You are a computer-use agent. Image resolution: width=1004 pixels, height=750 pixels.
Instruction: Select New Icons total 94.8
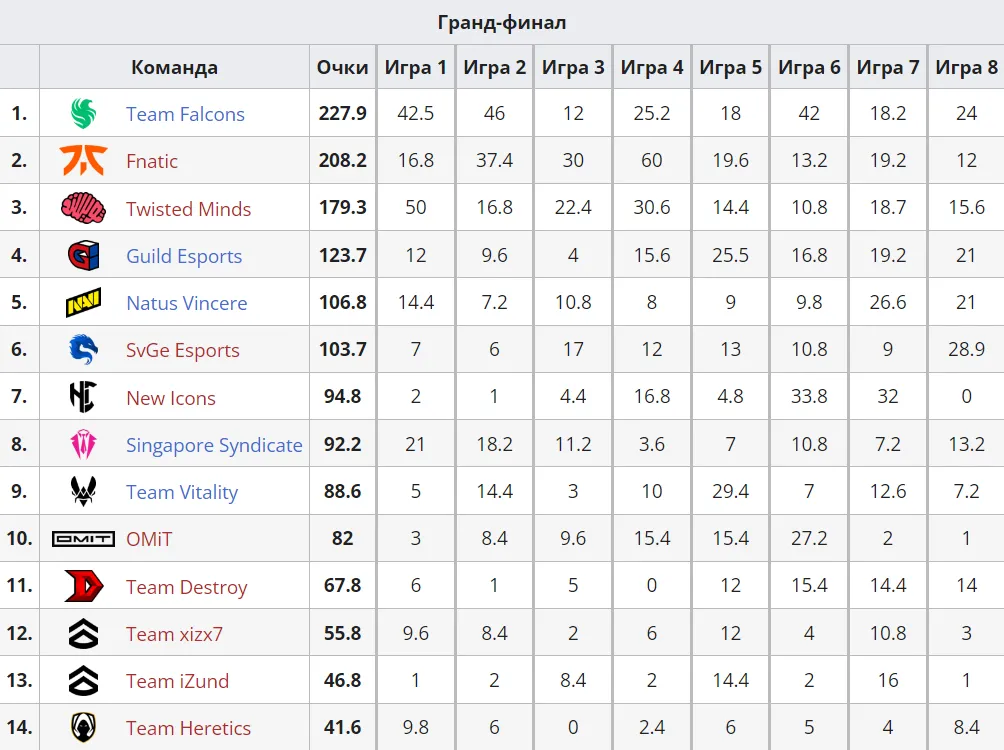click(x=343, y=396)
